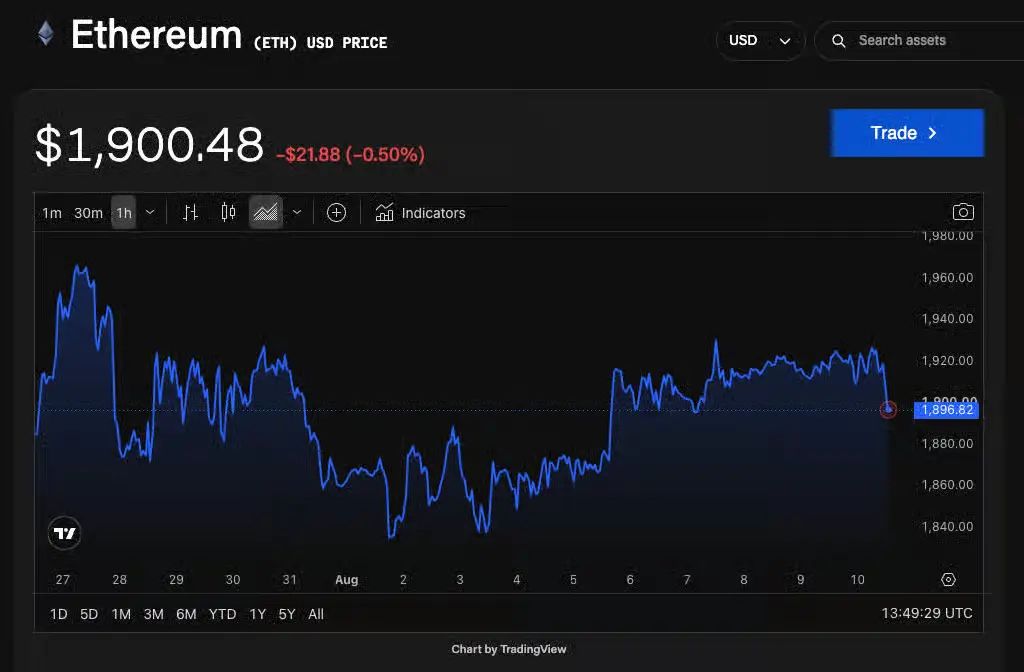The width and height of the screenshot is (1024, 672).
Task: Click the compare or add symbol plus icon
Action: [x=336, y=212]
